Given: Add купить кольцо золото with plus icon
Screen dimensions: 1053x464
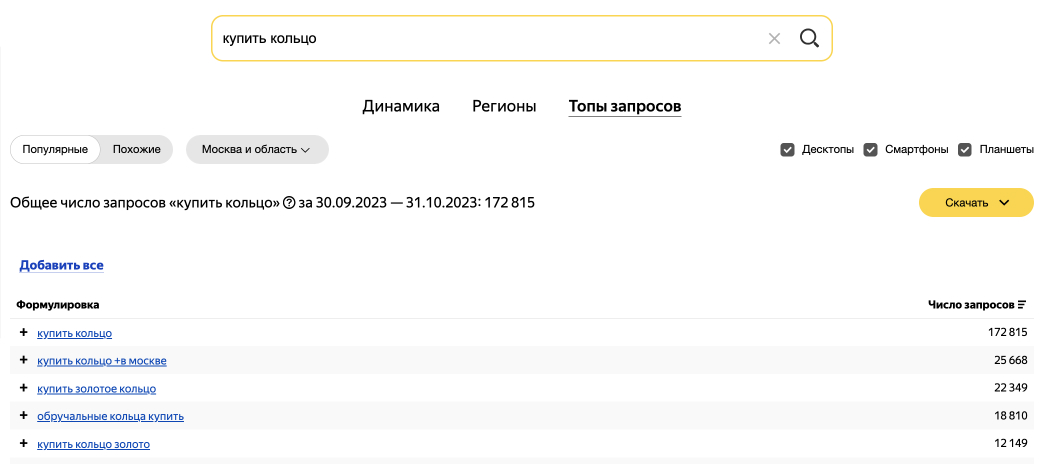Looking at the screenshot, I should (24, 444).
